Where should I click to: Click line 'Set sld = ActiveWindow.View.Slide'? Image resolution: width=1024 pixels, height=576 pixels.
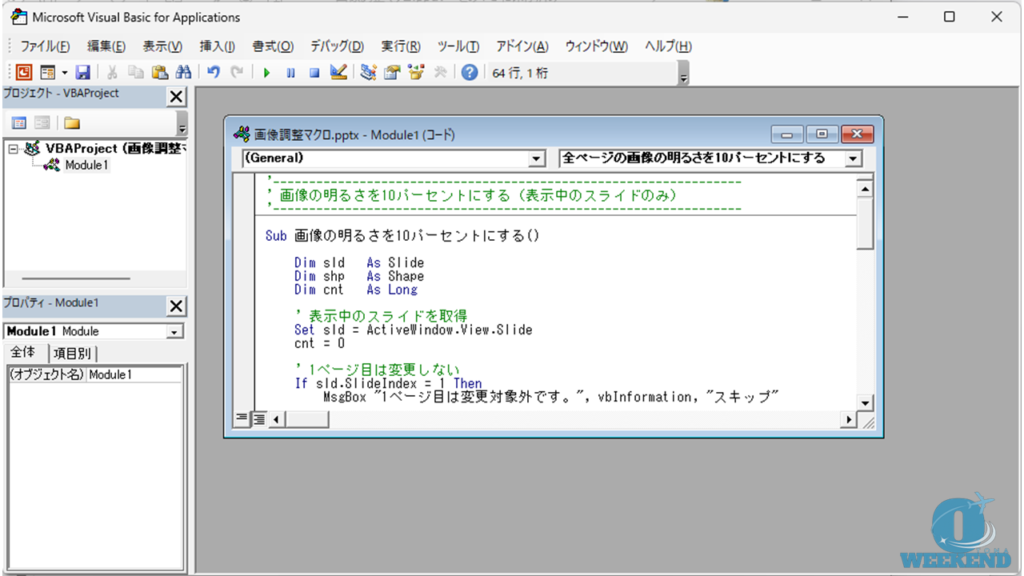click(413, 330)
